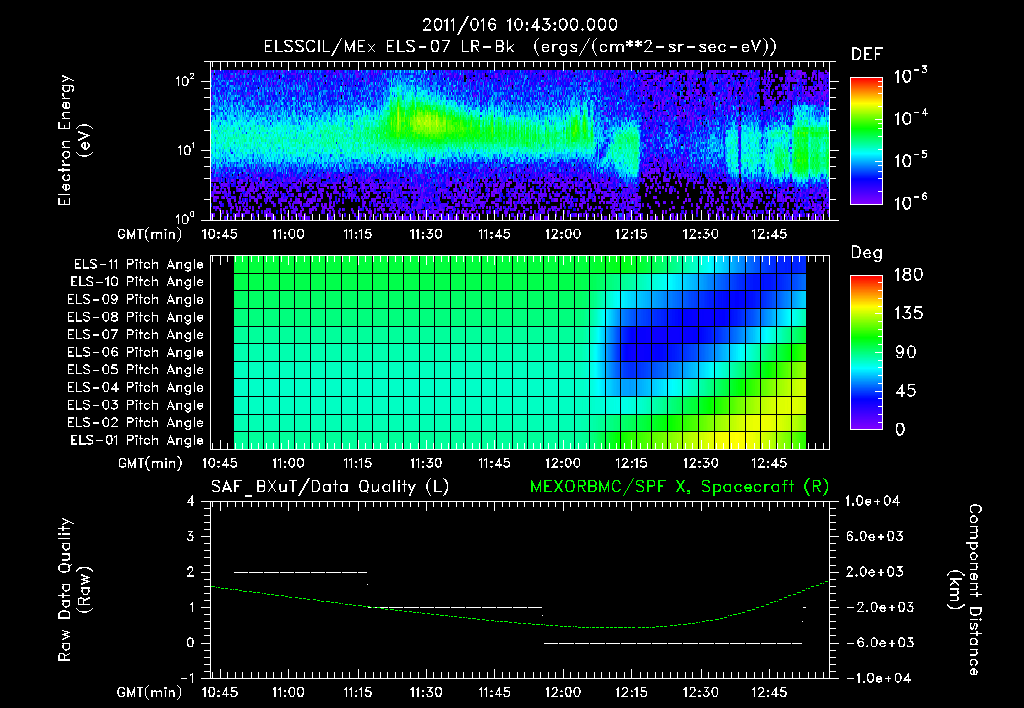Click the 3 tick on Raw Data Quality axis
The height and width of the screenshot is (708, 1024).
(x=191, y=537)
